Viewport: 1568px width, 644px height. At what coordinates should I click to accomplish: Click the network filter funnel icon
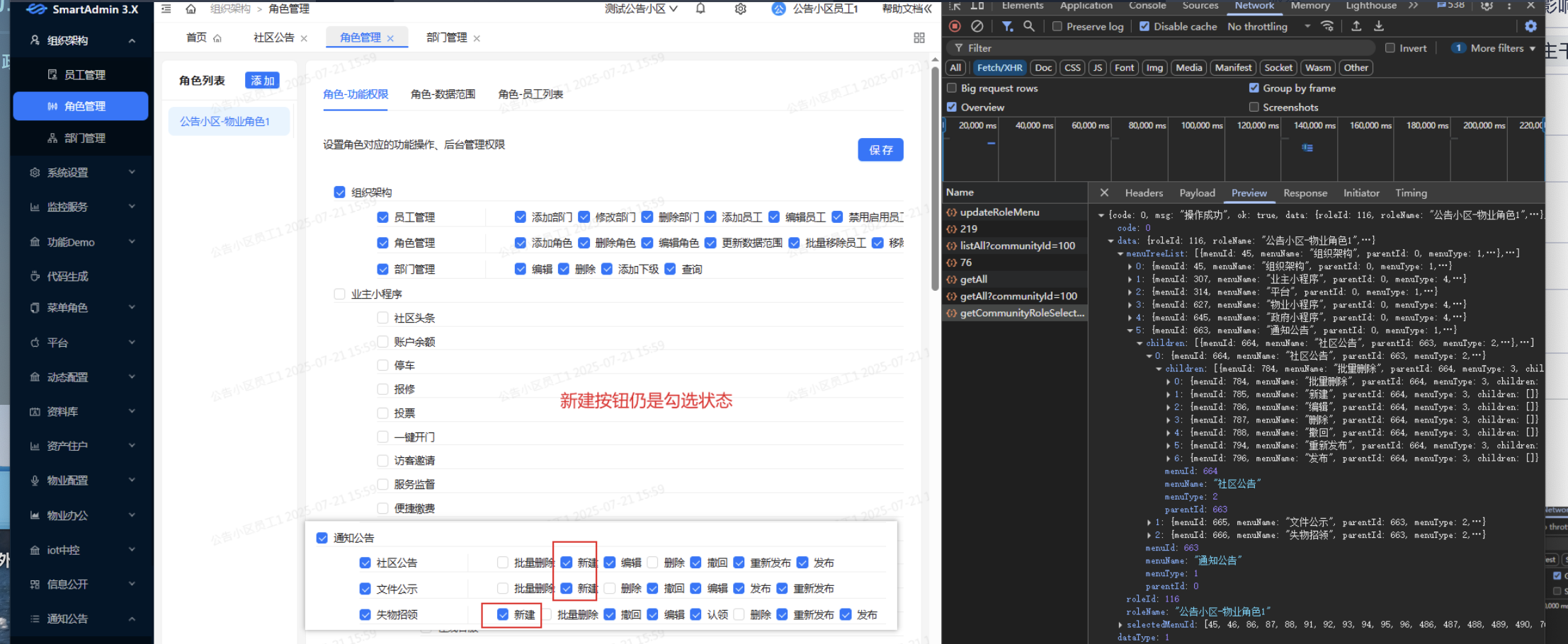1006,27
